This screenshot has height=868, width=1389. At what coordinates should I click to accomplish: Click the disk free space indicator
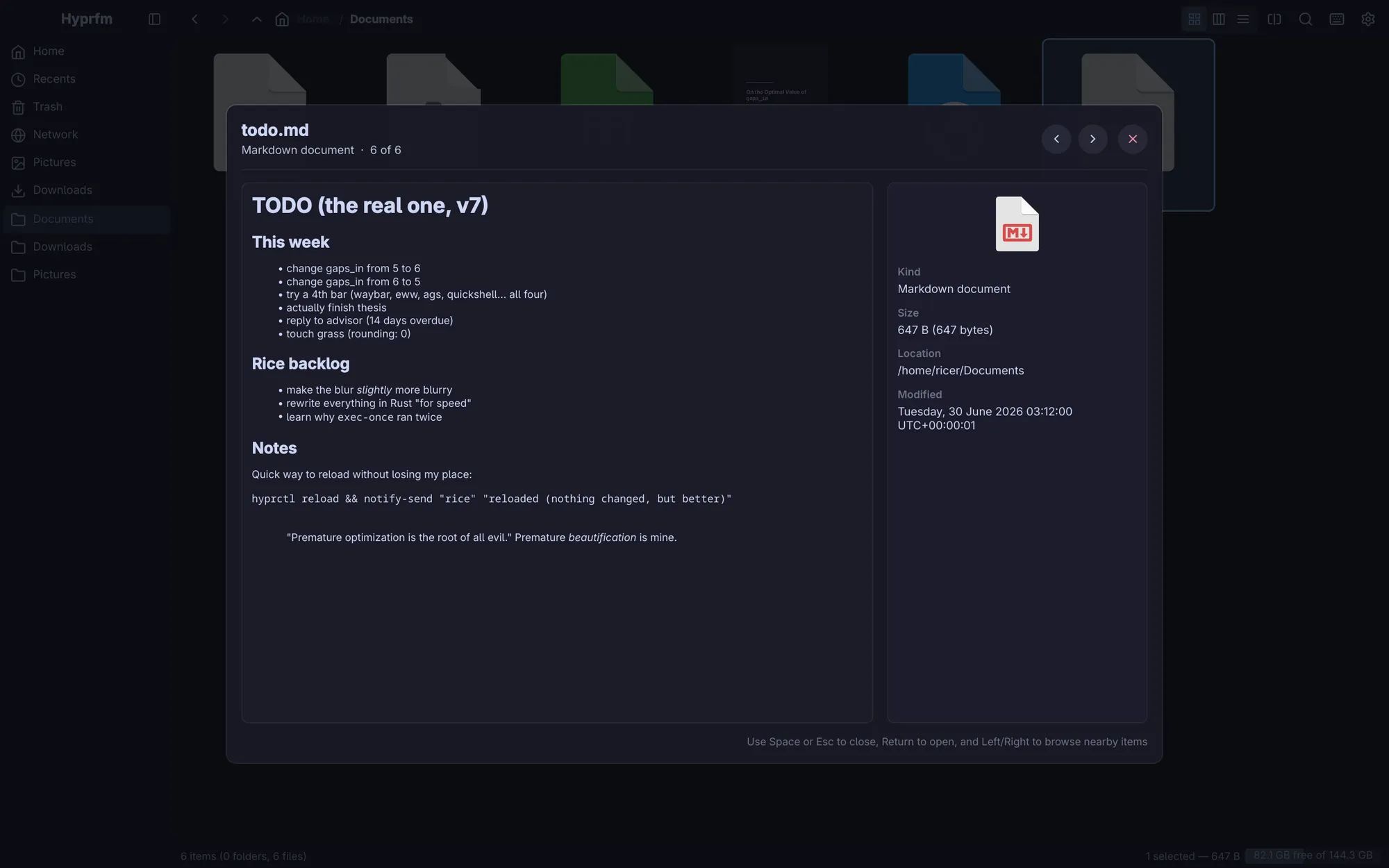(1313, 856)
